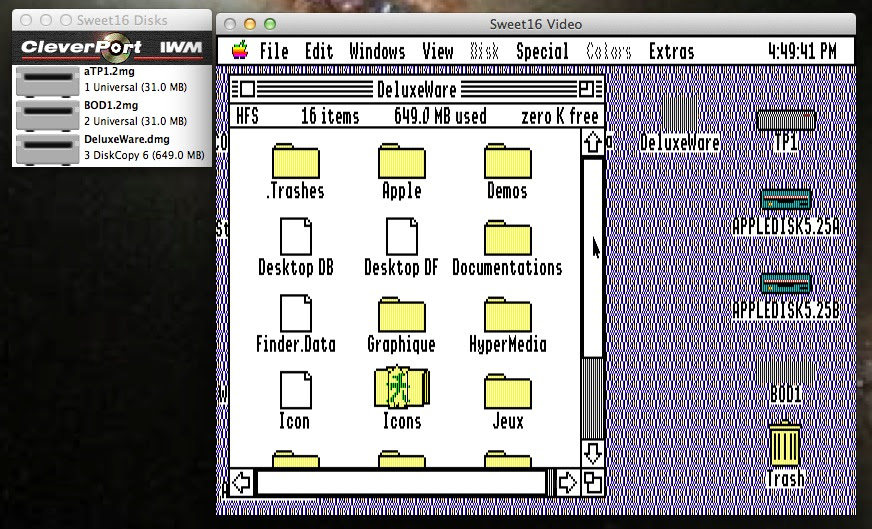Viewport: 872px width, 529px height.
Task: Click the BOD1.2mg disk name
Action: tap(111, 105)
